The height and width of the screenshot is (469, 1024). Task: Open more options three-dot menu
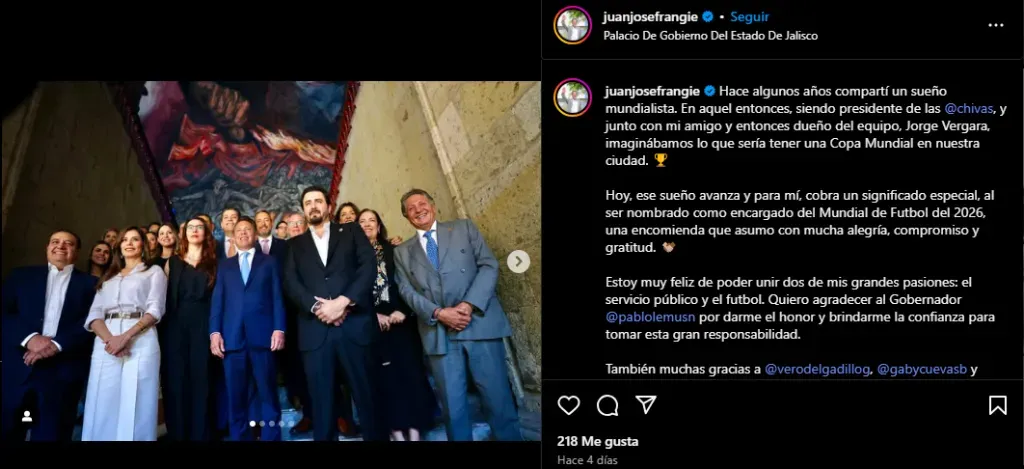(x=995, y=25)
